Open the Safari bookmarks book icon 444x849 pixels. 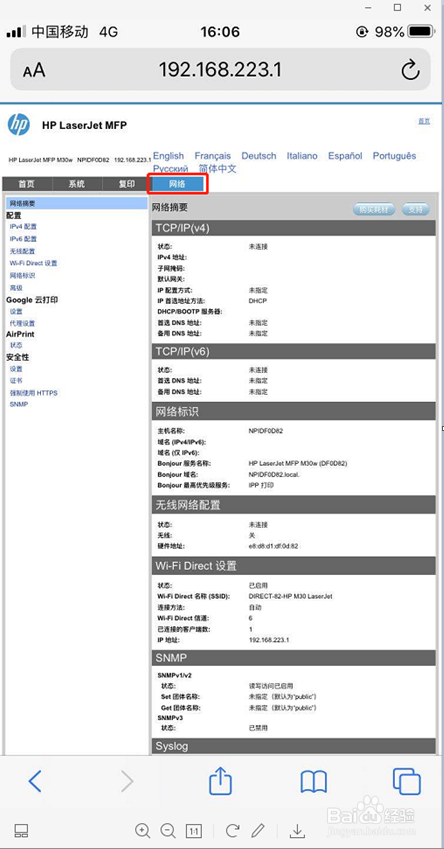click(314, 782)
